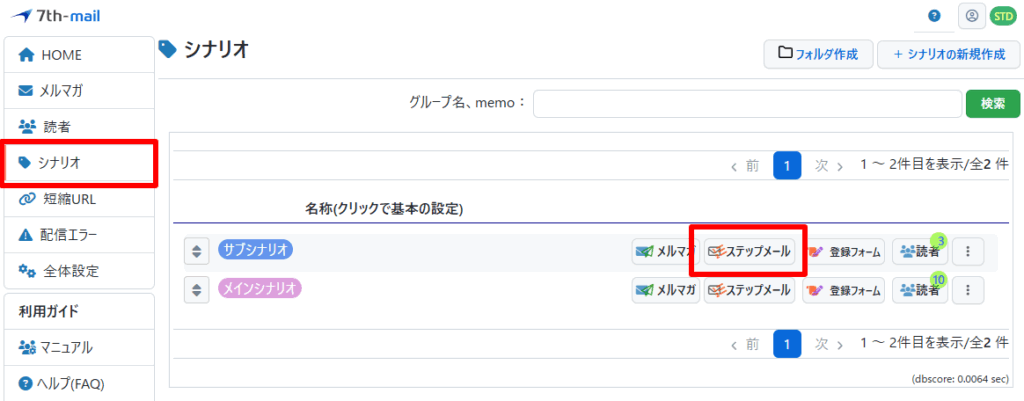View 読者 of サブシナリオ
Screen dimensions: 1024x401
click(x=919, y=252)
